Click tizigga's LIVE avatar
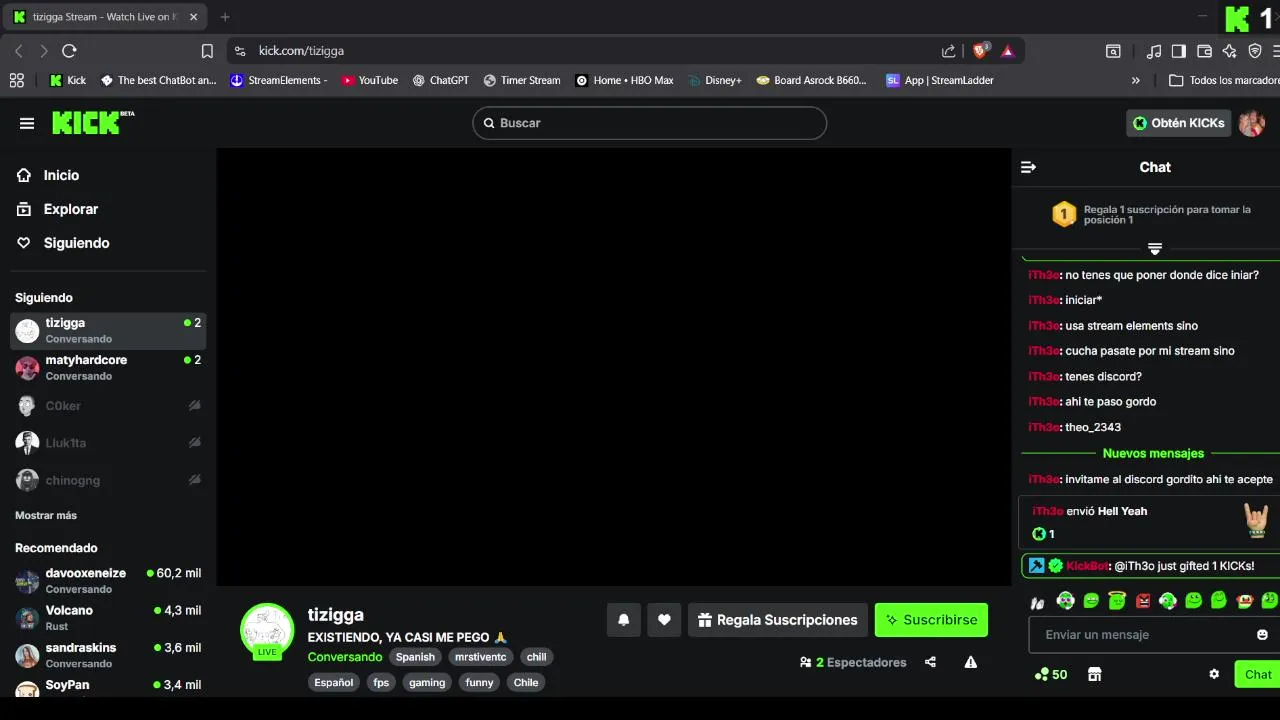The image size is (1280, 720). coord(267,631)
